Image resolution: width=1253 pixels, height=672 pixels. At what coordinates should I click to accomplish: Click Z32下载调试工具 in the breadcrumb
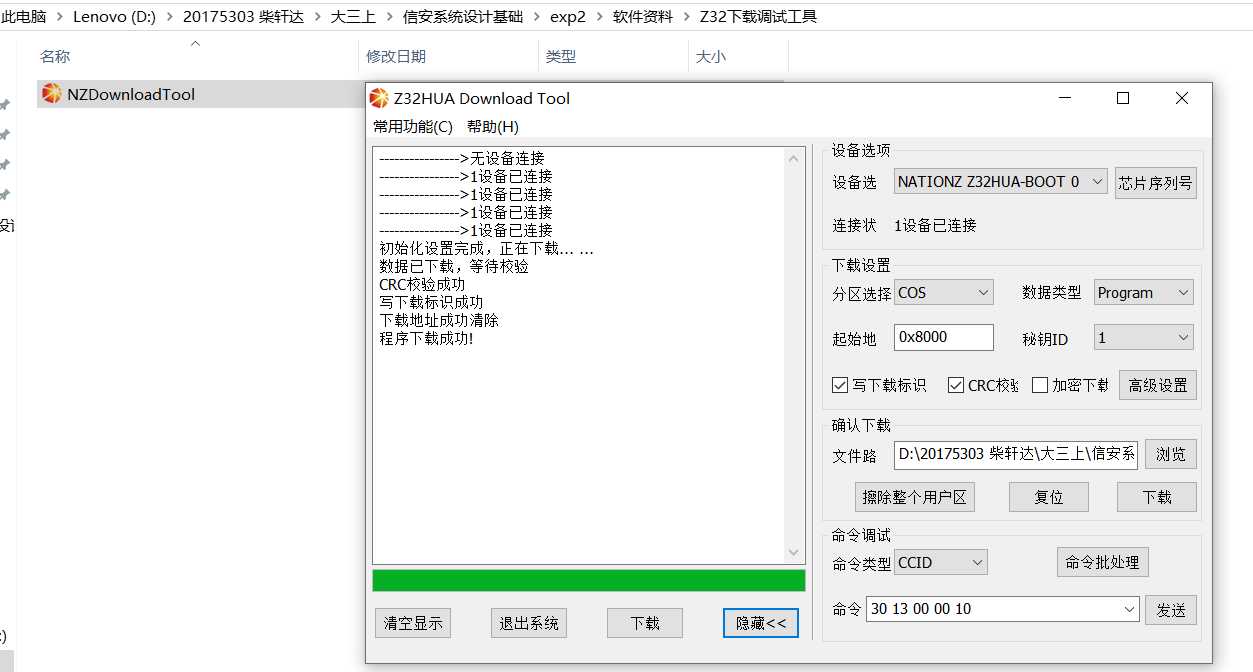click(758, 17)
